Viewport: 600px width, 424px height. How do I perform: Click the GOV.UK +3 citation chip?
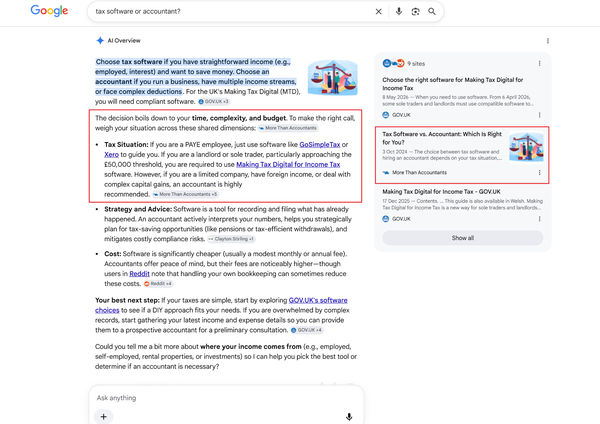tap(214, 101)
